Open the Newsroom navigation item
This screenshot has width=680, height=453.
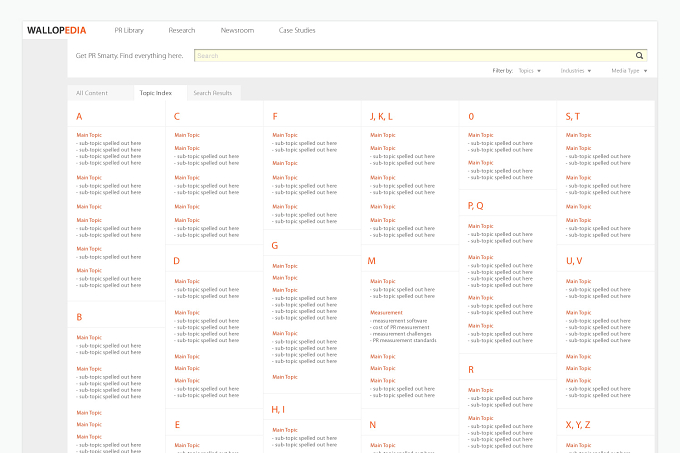click(x=237, y=30)
